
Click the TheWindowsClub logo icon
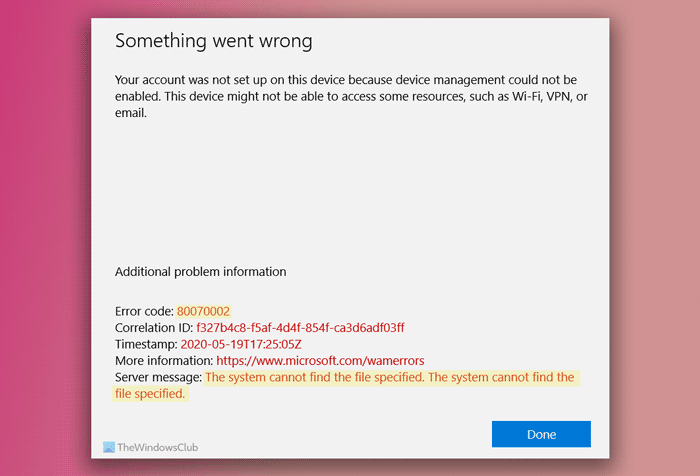110,450
